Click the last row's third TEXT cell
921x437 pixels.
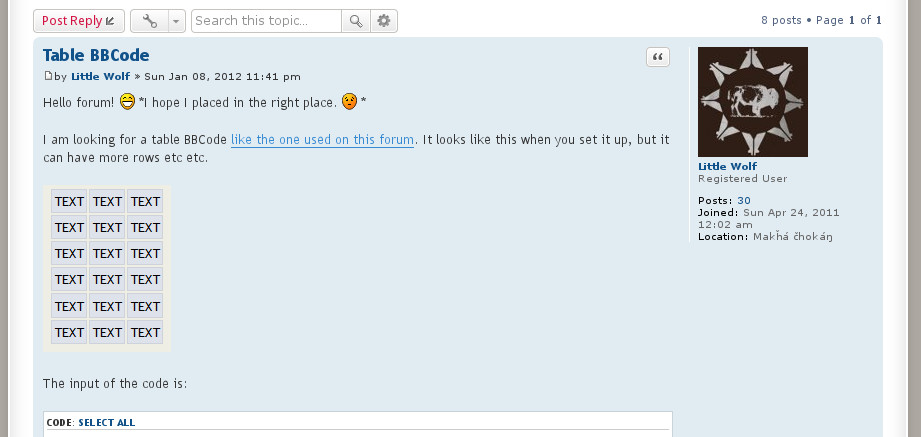(145, 332)
